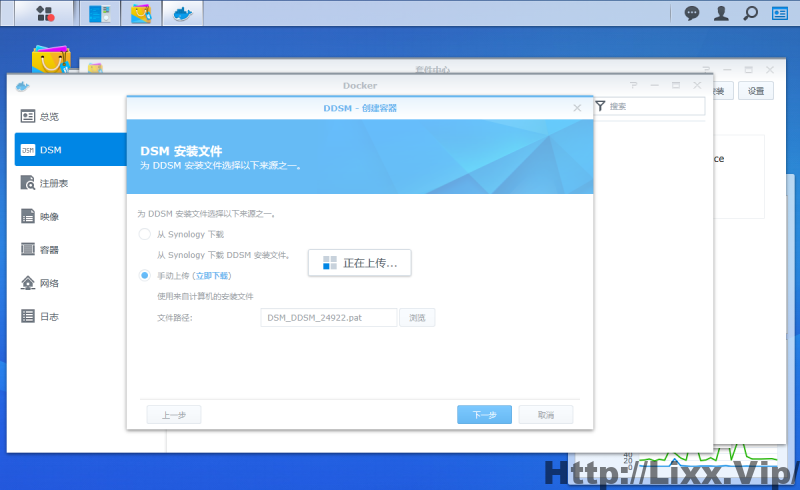Open the search magnifier in the taskbar
Viewport: 800px width, 490px height.
pyautogui.click(x=751, y=13)
